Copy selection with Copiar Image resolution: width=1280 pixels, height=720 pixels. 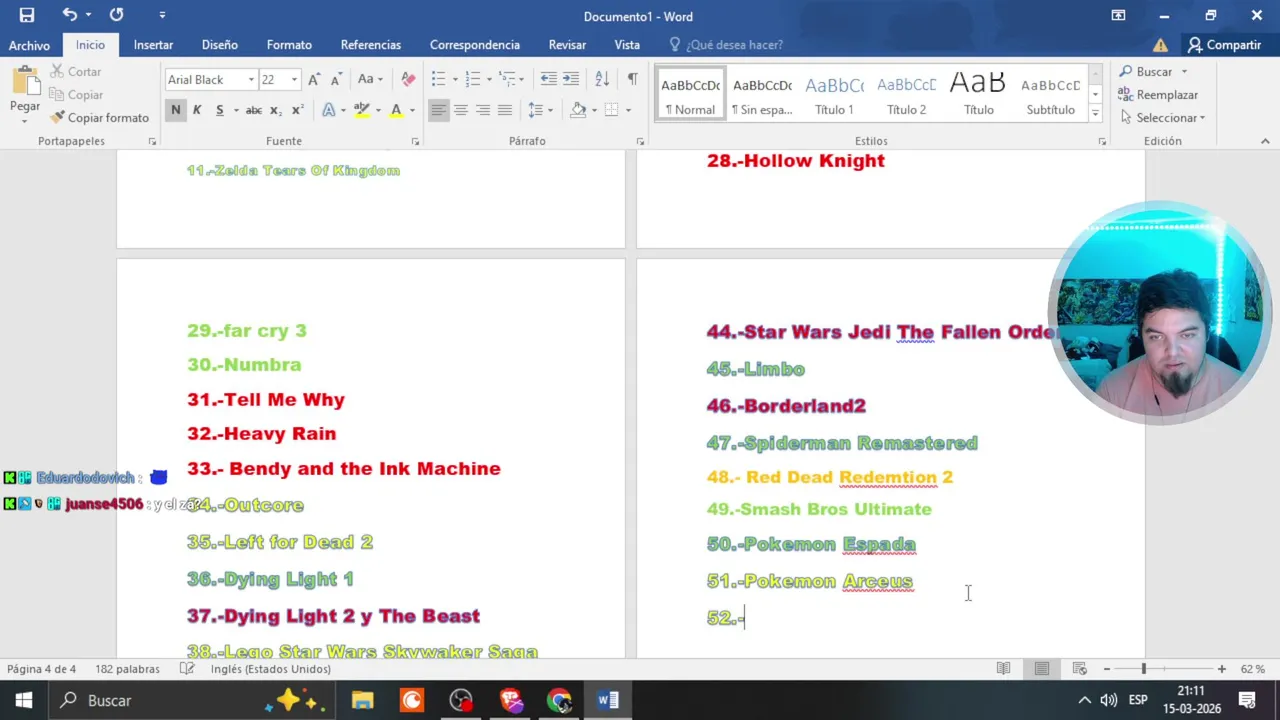tap(76, 95)
